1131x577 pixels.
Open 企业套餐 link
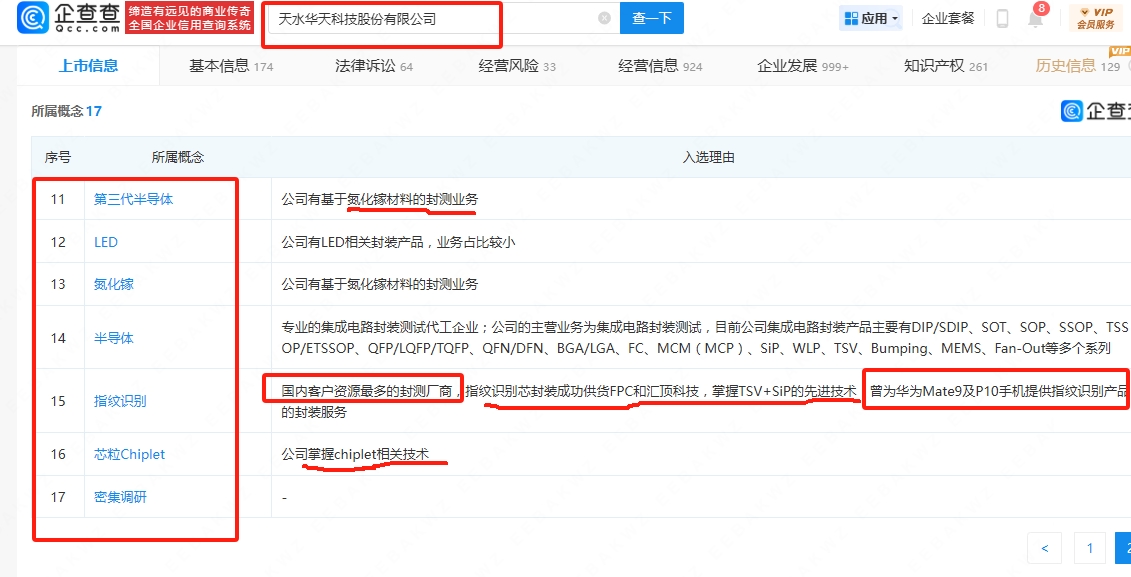948,18
